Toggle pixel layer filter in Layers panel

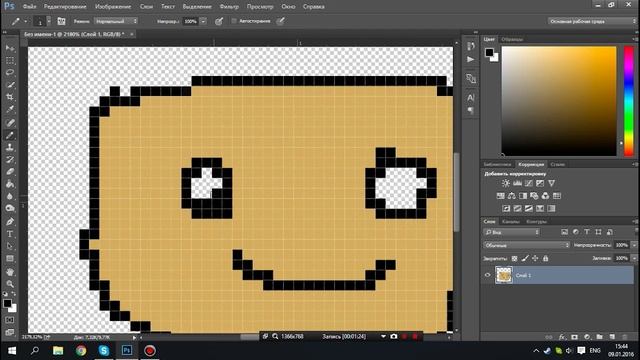564,232
